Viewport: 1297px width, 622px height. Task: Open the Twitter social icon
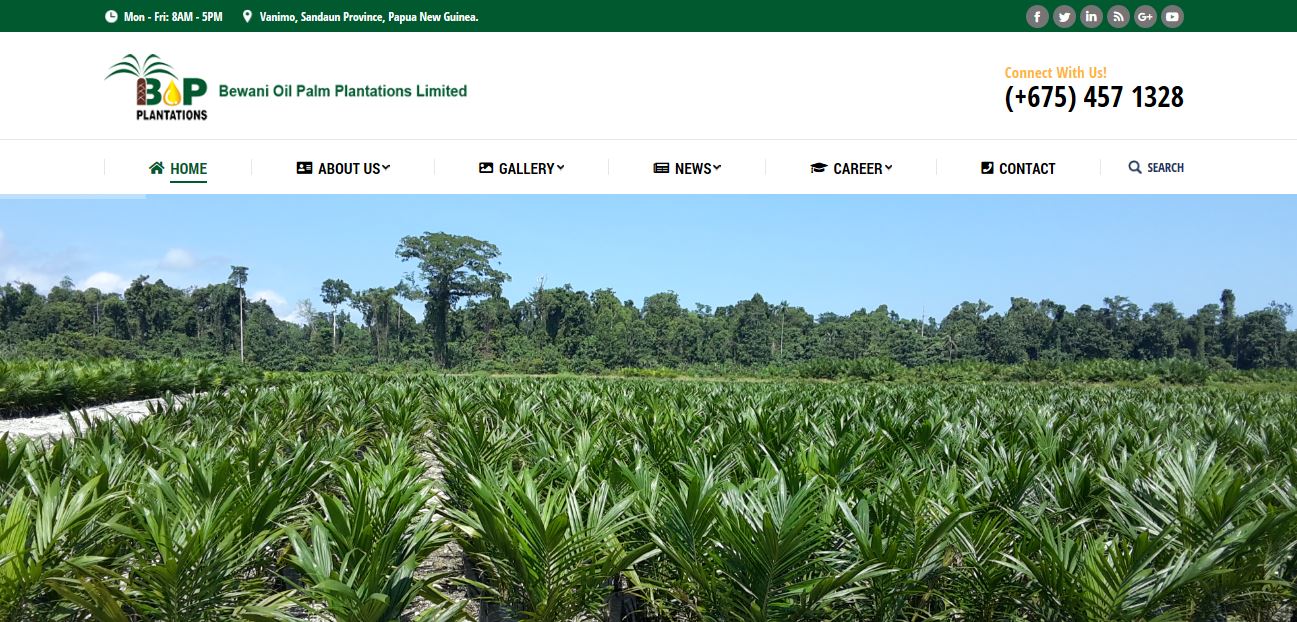tap(1064, 16)
